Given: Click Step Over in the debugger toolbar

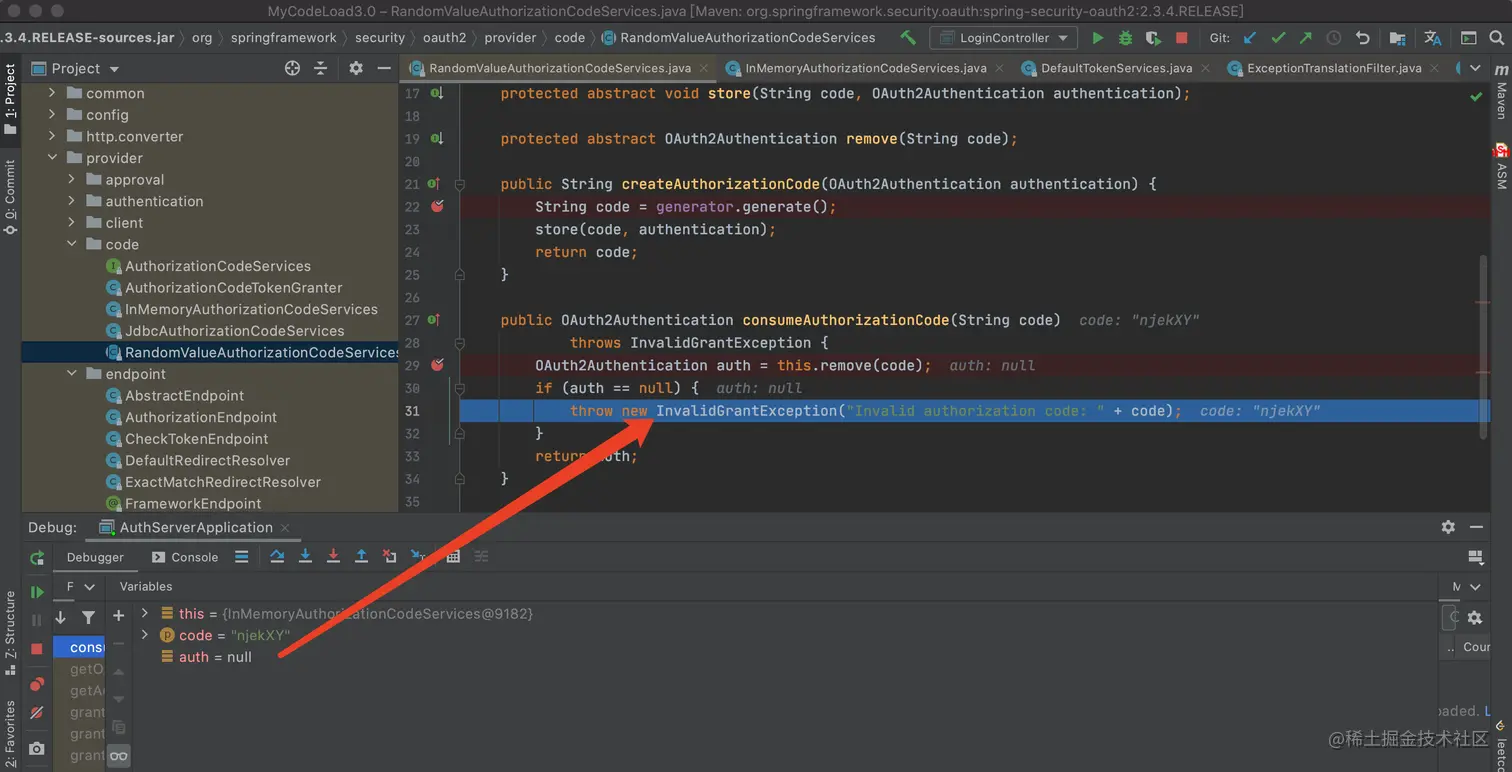Looking at the screenshot, I should click(x=277, y=557).
